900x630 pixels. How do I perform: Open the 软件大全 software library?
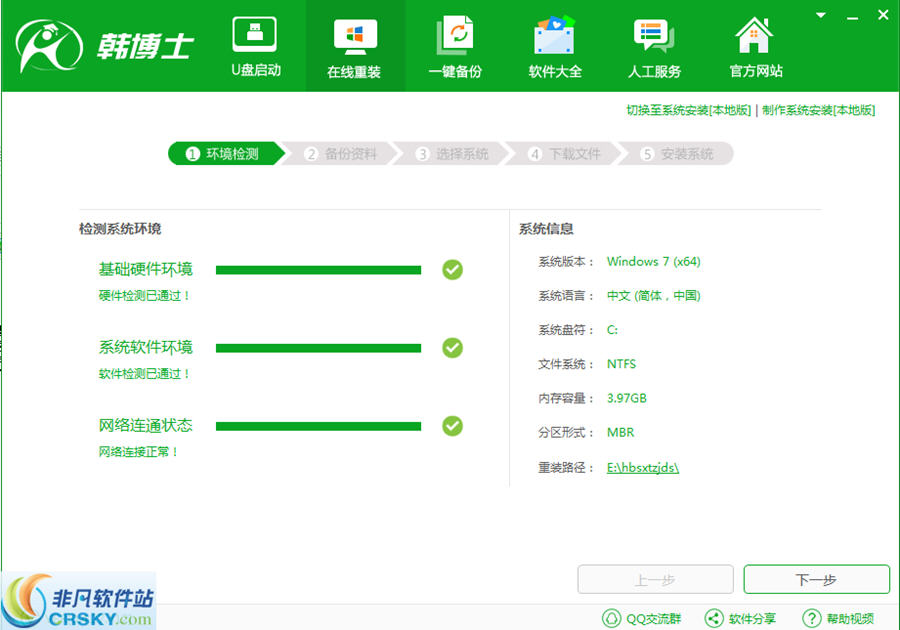(x=555, y=45)
